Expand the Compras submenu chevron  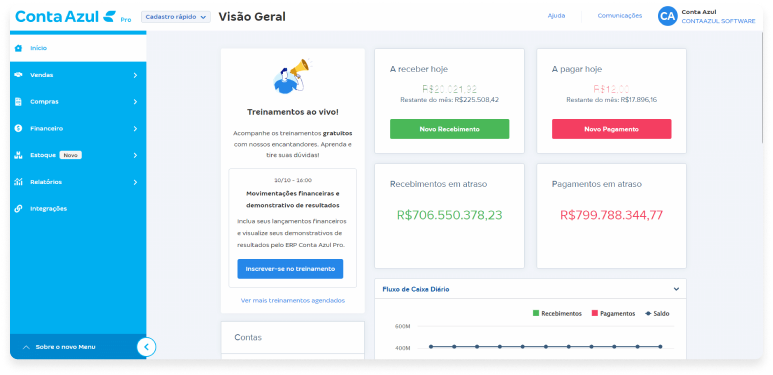(x=135, y=102)
